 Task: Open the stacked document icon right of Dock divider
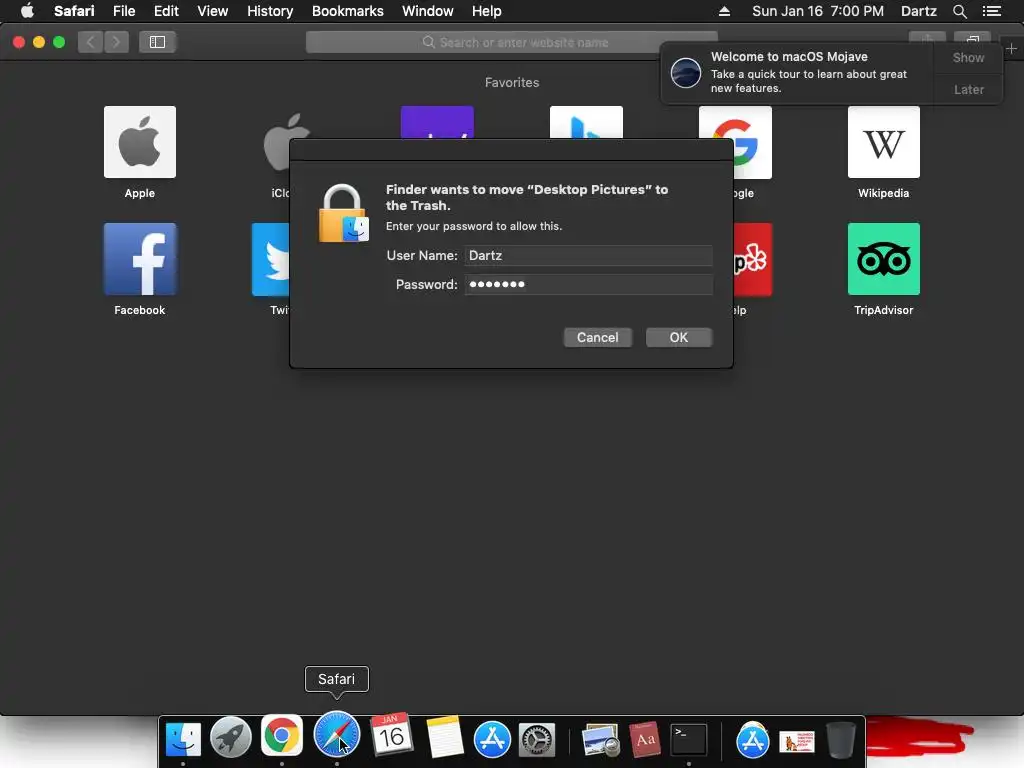(x=797, y=742)
